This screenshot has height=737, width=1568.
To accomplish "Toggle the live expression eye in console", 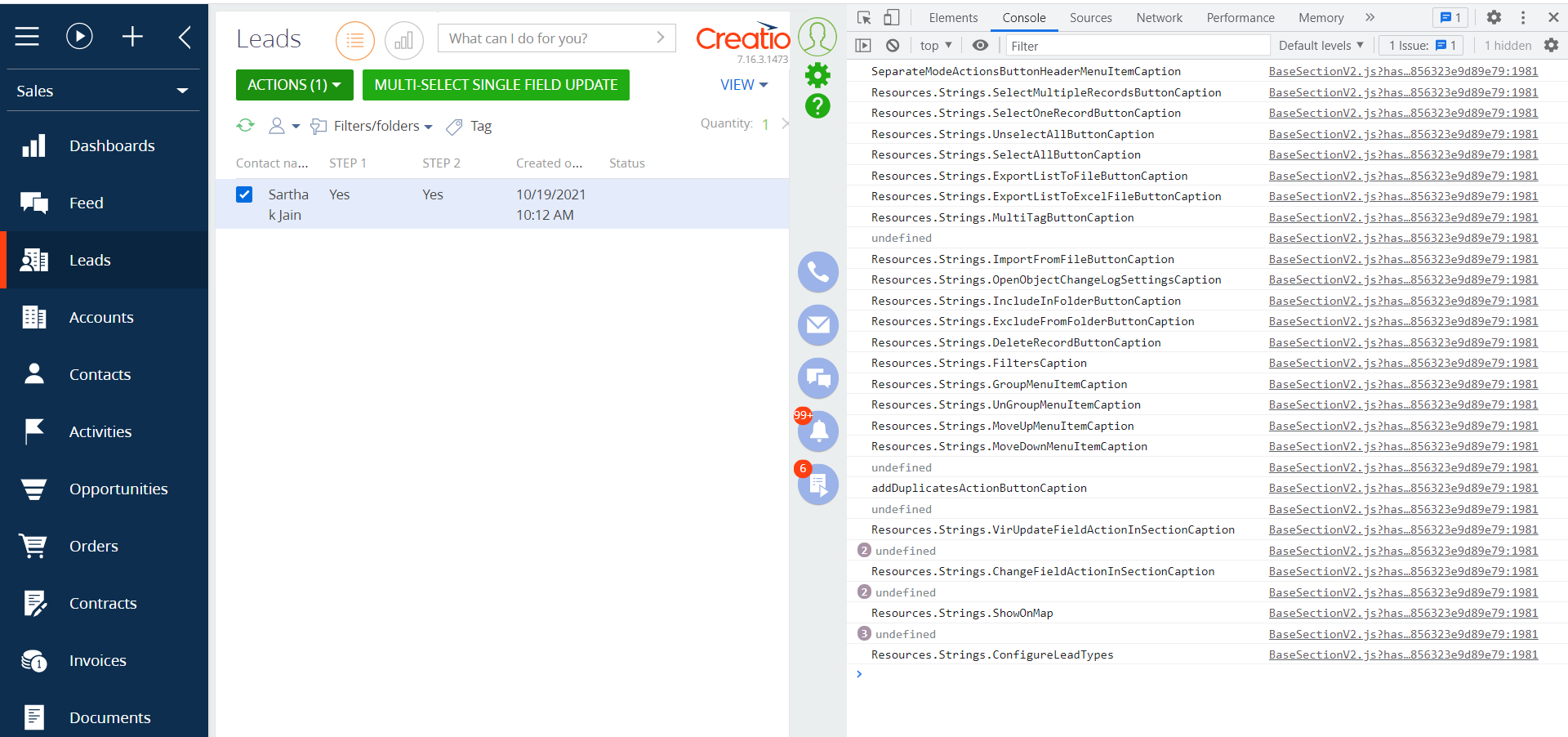I will tap(980, 46).
